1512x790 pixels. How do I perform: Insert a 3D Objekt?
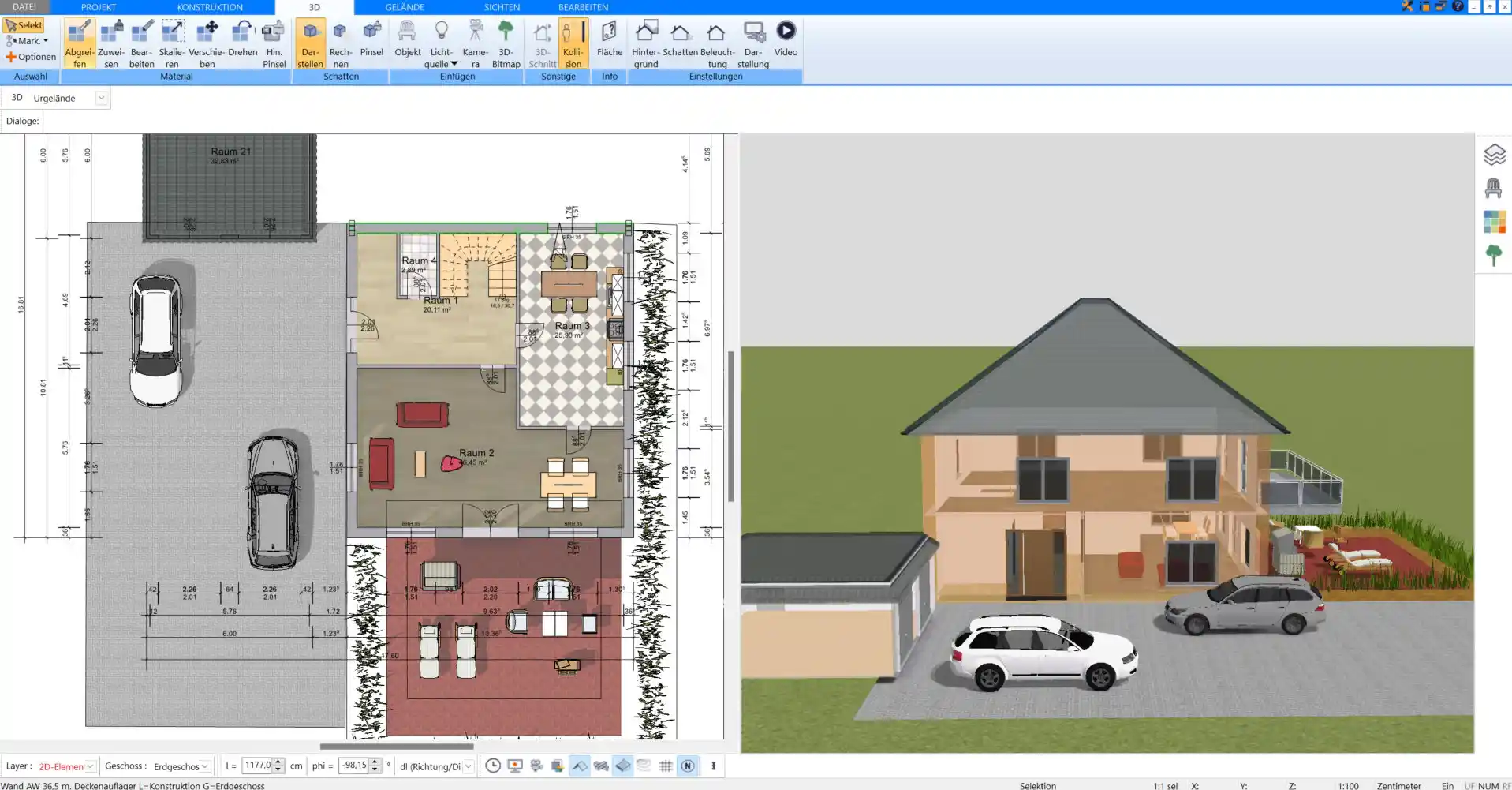[x=408, y=38]
